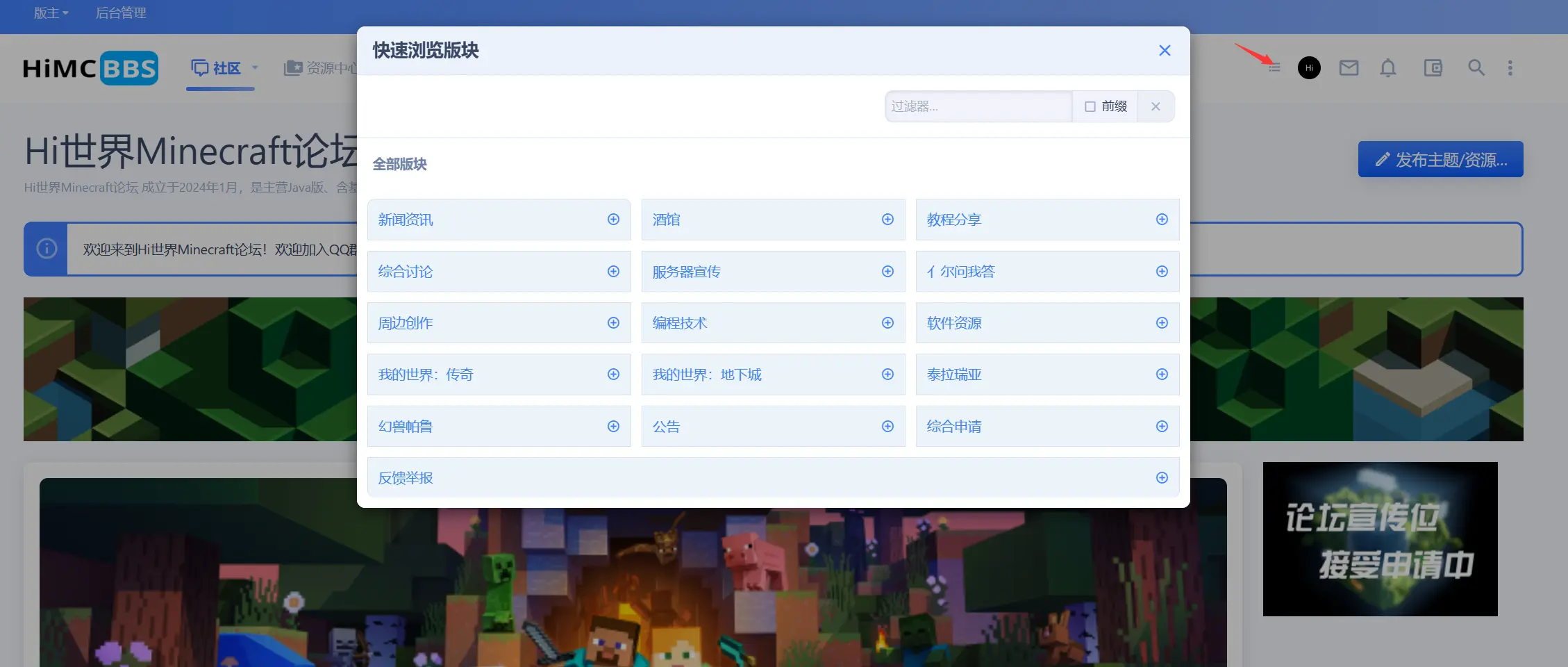The image size is (1568, 667).
Task: Expand the 反馈举报 plus icon
Action: pyautogui.click(x=1162, y=478)
